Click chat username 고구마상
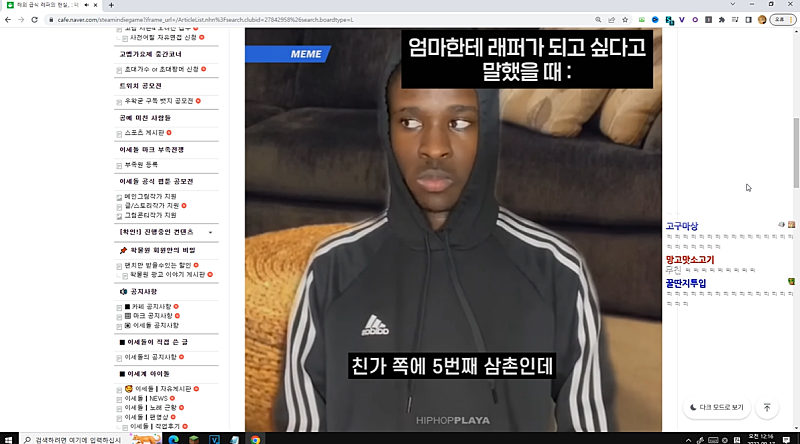 point(682,226)
